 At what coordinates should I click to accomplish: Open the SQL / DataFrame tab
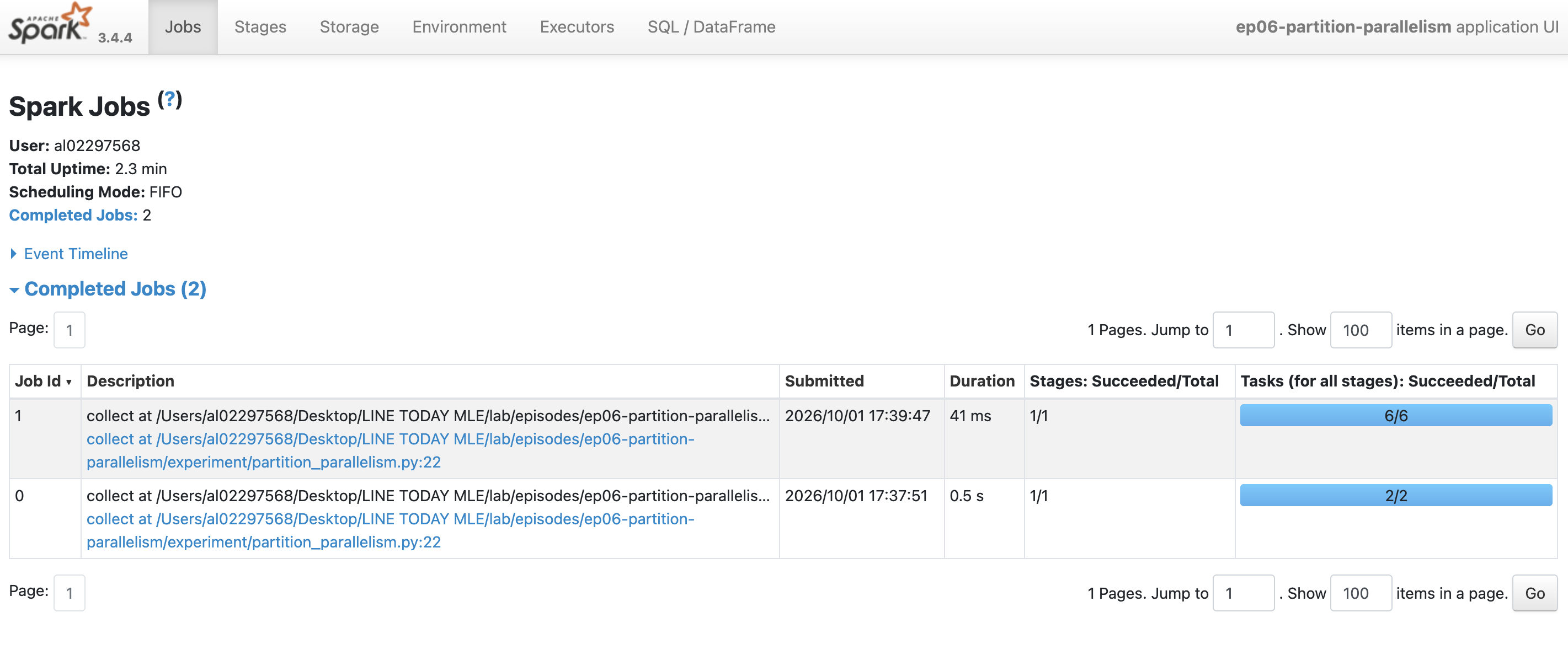point(711,27)
